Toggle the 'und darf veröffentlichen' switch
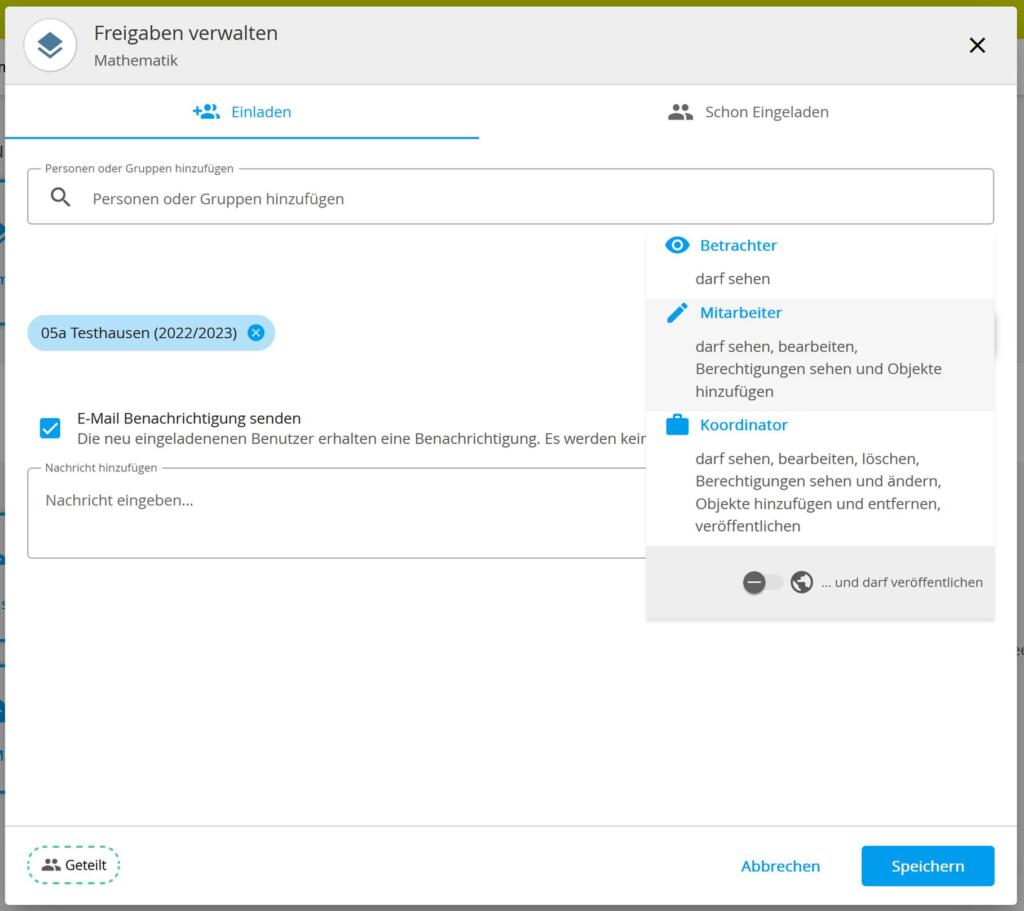 [x=762, y=582]
